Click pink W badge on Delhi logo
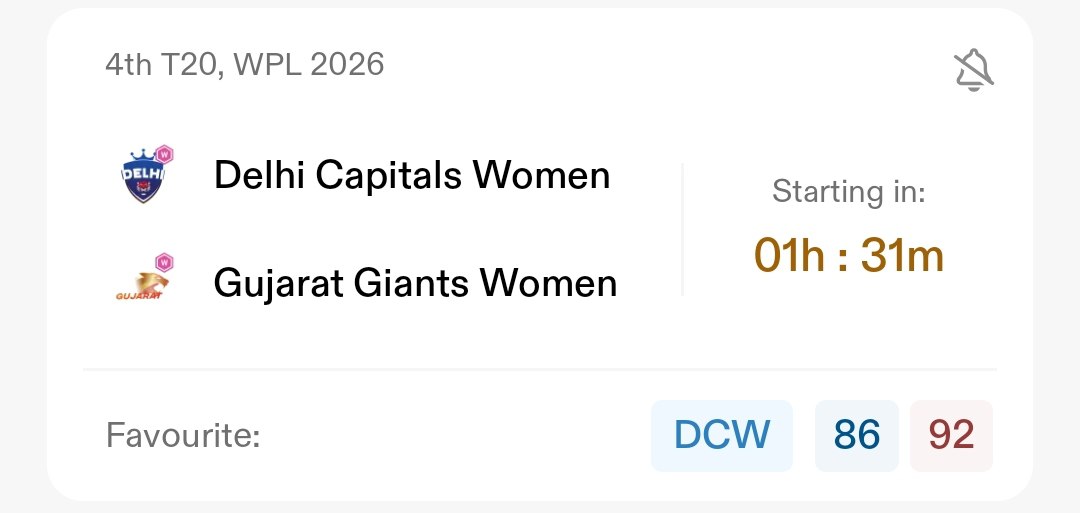Screen dimensions: 1080x513 165,154
